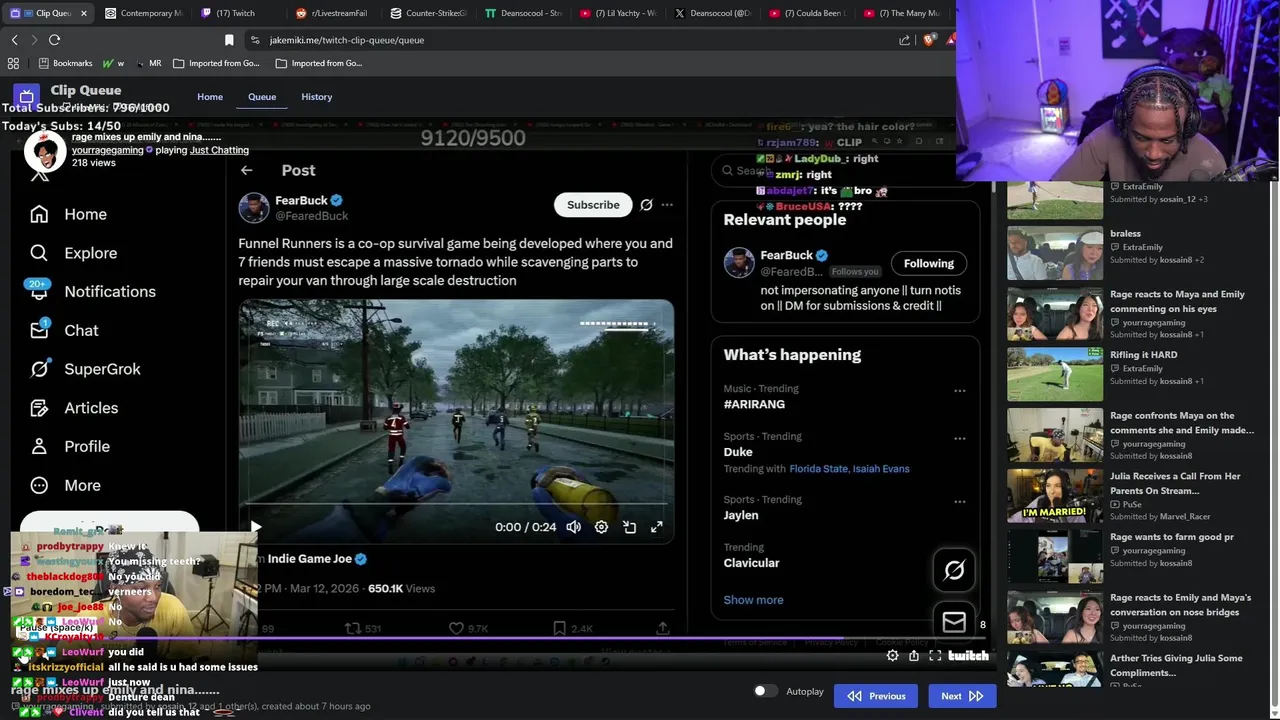Open the floating Grok button
This screenshot has height=720, width=1280.
(x=954, y=570)
